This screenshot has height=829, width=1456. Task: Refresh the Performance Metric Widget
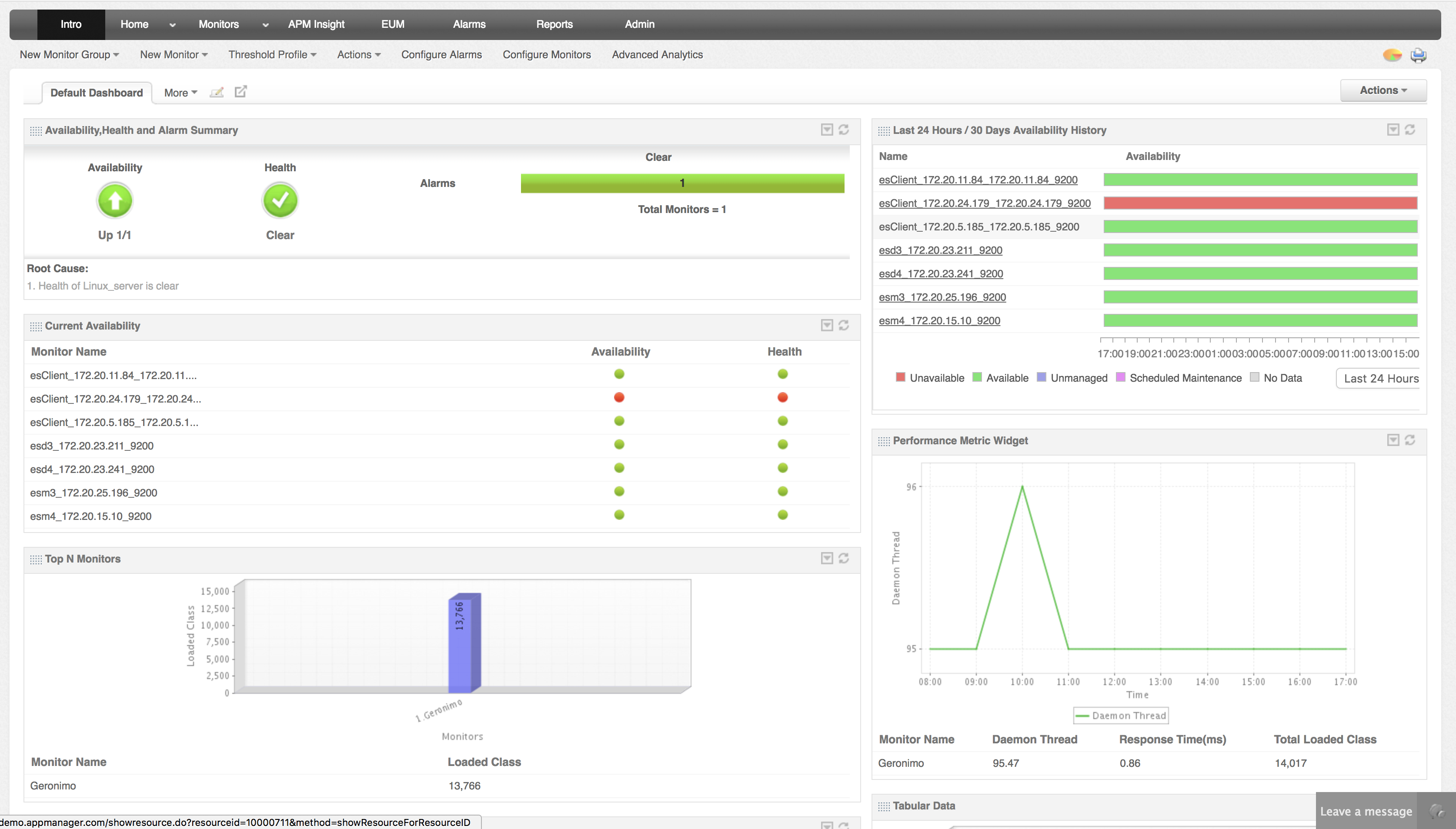tap(1410, 440)
